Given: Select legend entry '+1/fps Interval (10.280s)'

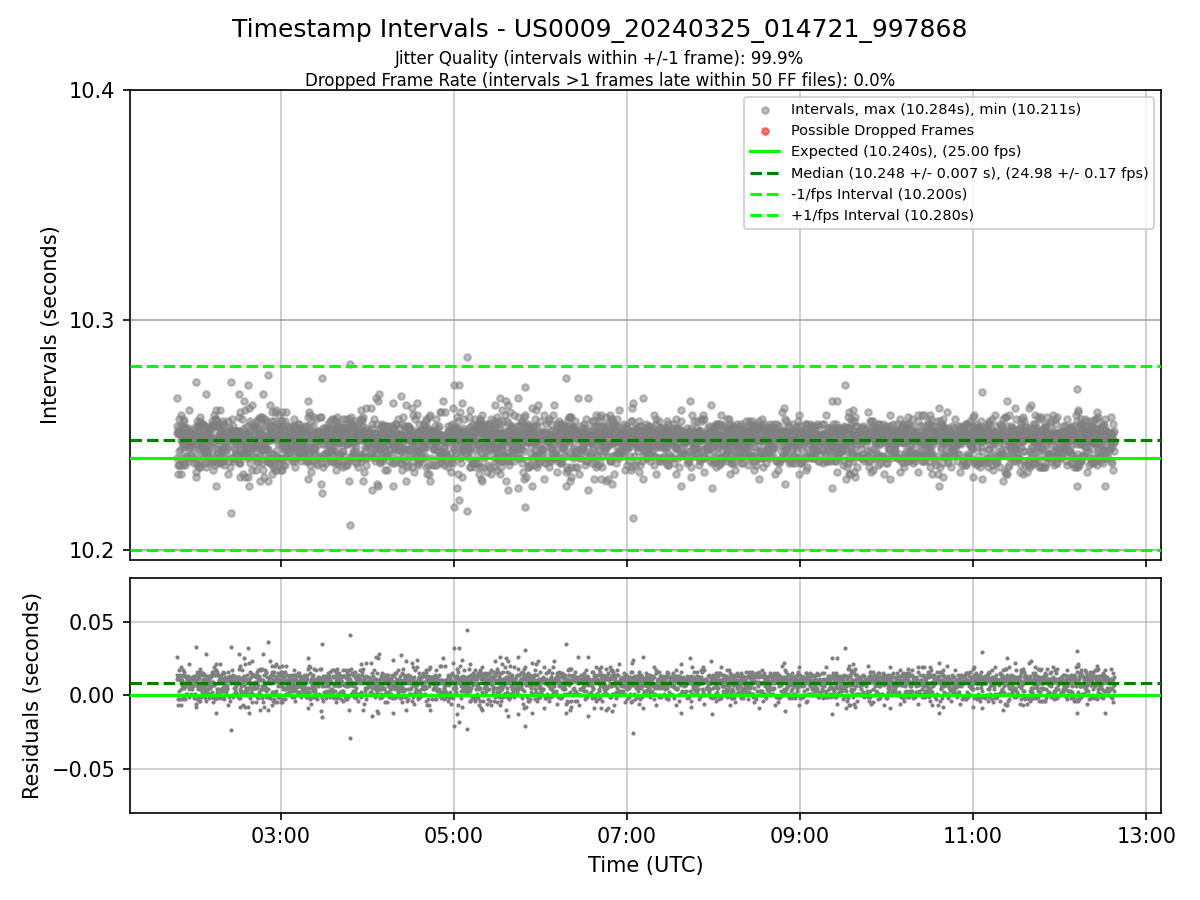Looking at the screenshot, I should pyautogui.click(x=882, y=215).
